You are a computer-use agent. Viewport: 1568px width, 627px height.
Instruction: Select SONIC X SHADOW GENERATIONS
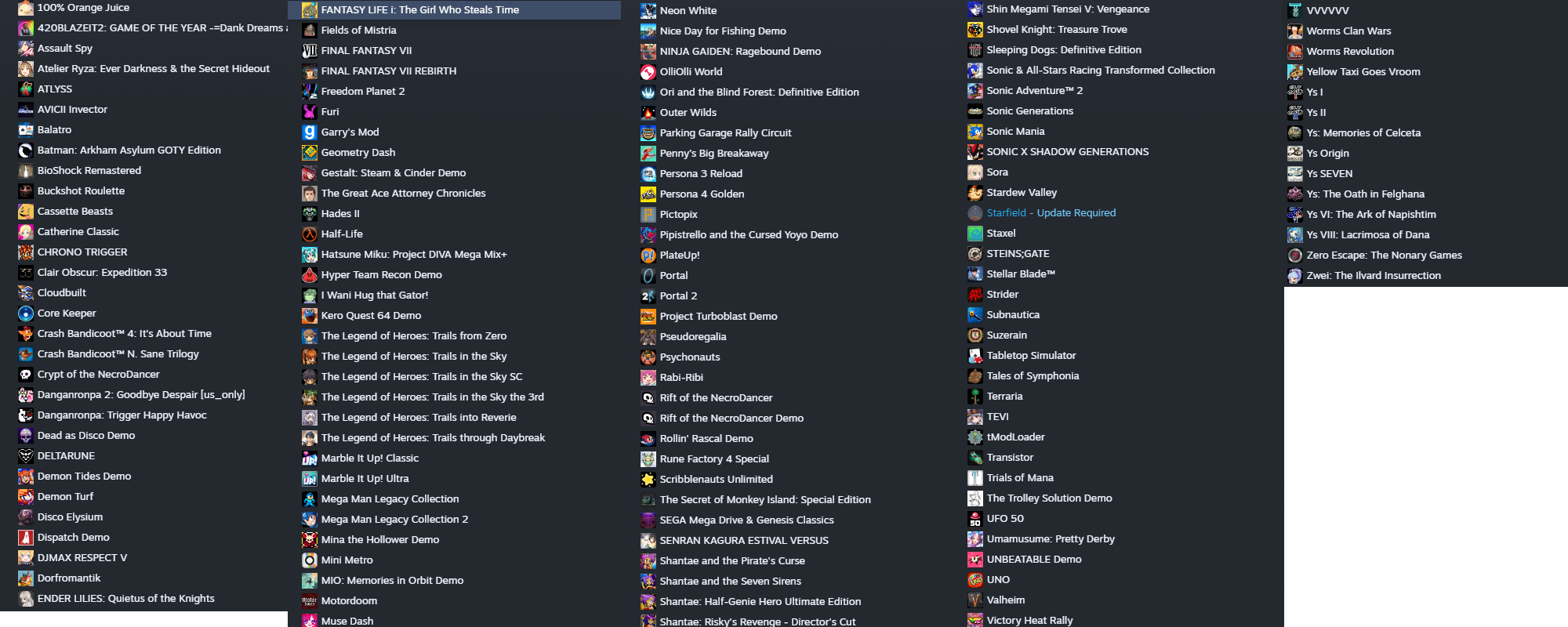coord(1068,152)
